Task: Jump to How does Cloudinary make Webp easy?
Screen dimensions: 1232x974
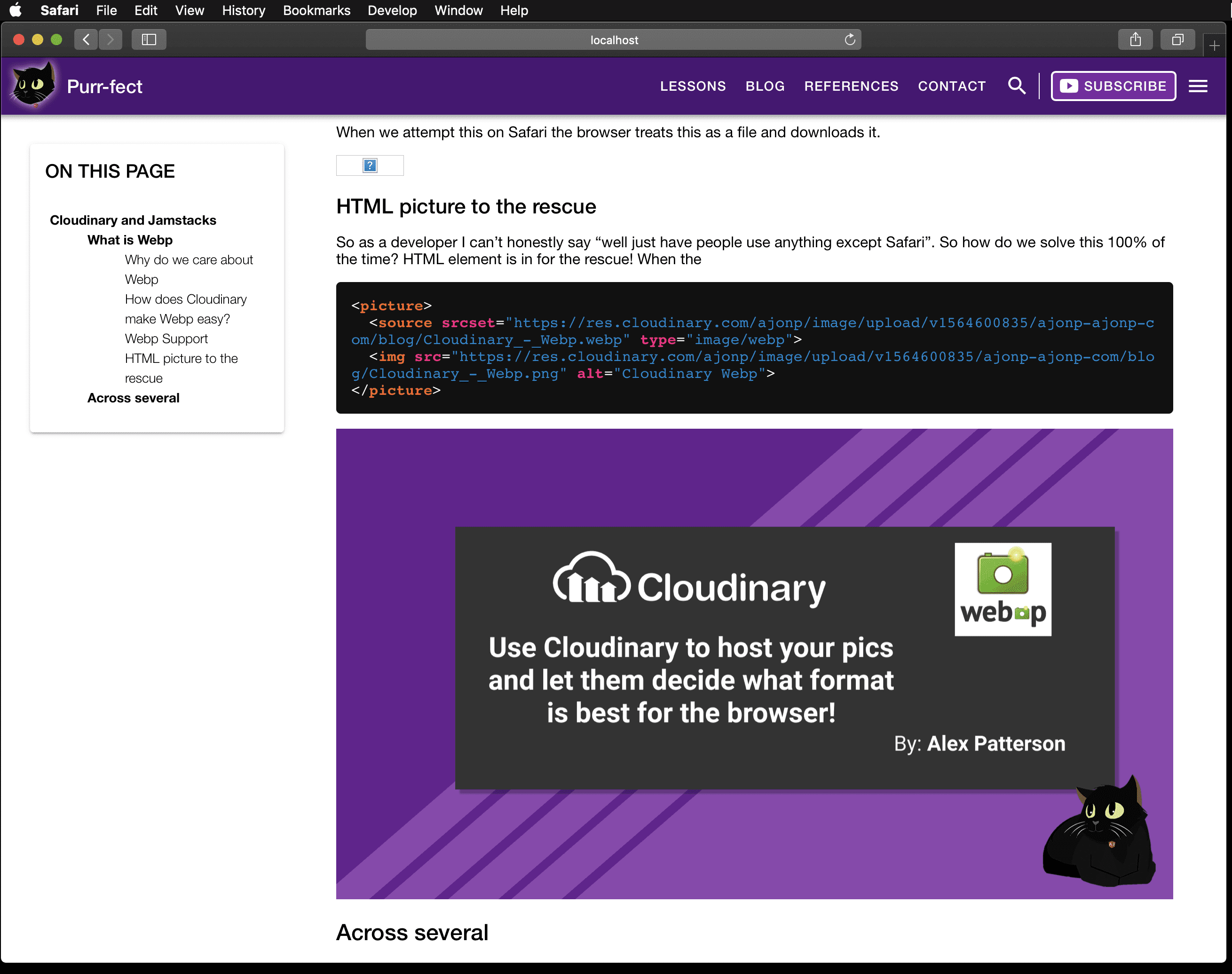Action: (186, 309)
